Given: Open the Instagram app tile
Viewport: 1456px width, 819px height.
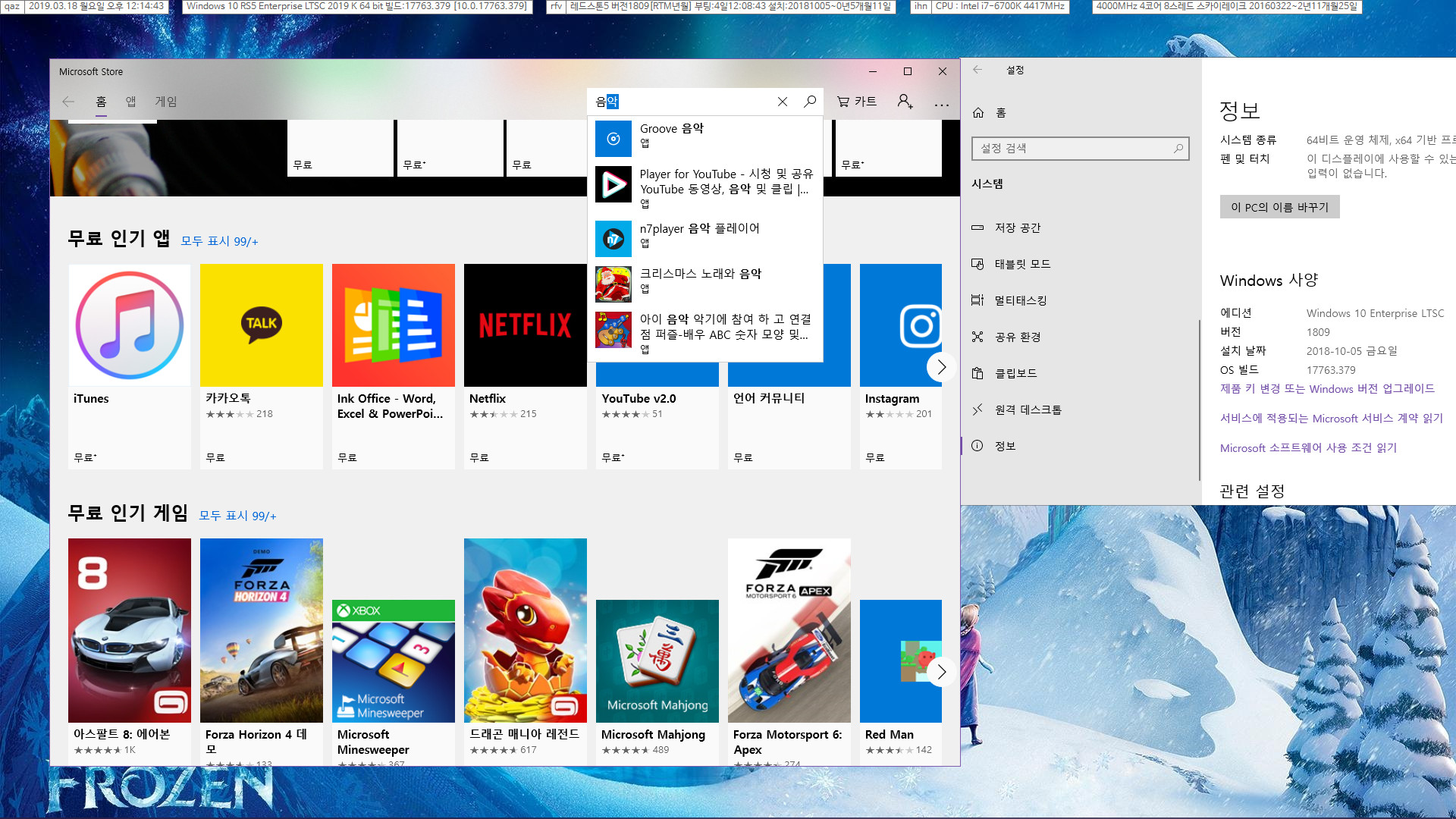Looking at the screenshot, I should click(x=901, y=366).
